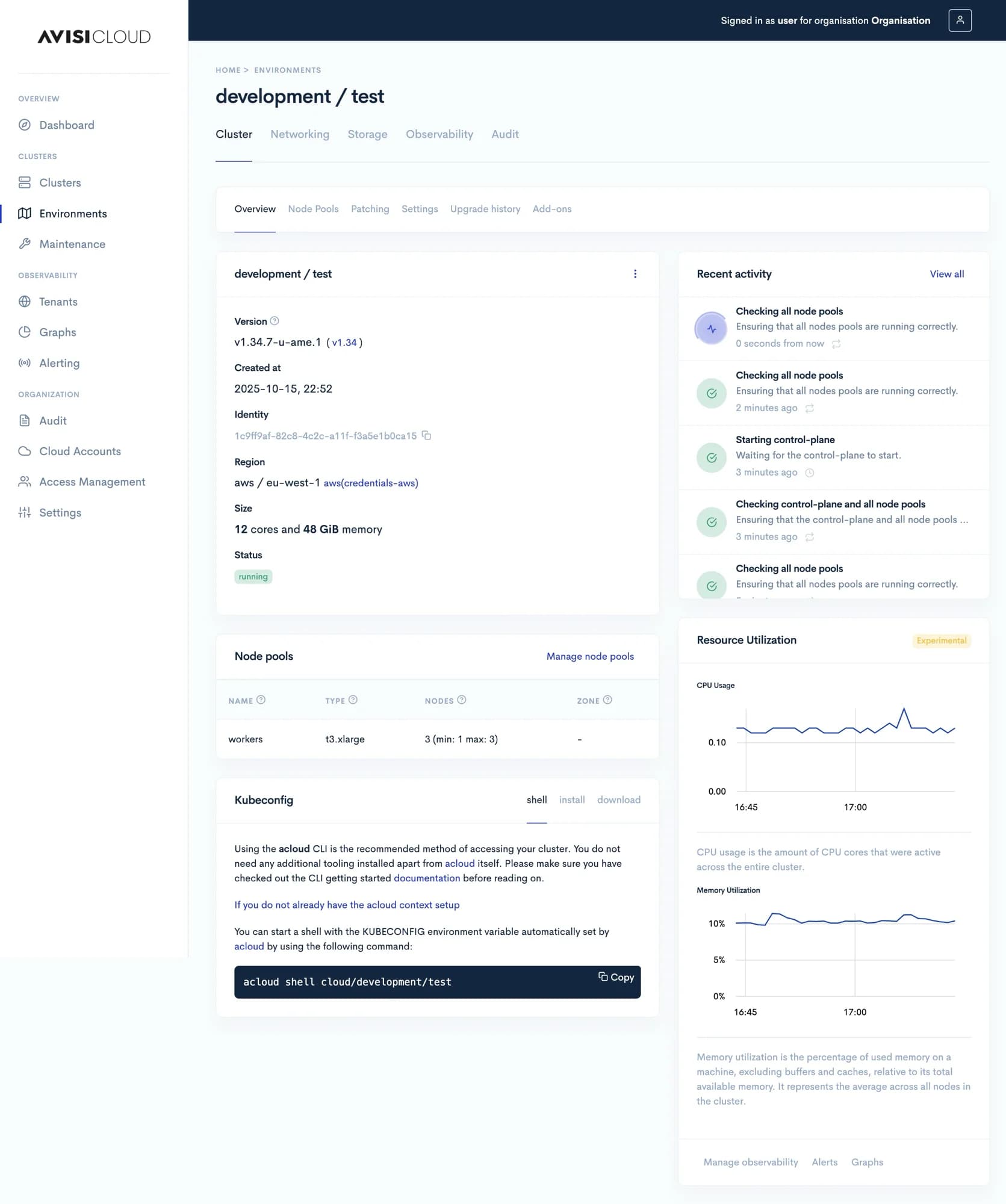This screenshot has width=1006, height=1204.
Task: Open the Upgrade history sub-tab
Action: 485,209
